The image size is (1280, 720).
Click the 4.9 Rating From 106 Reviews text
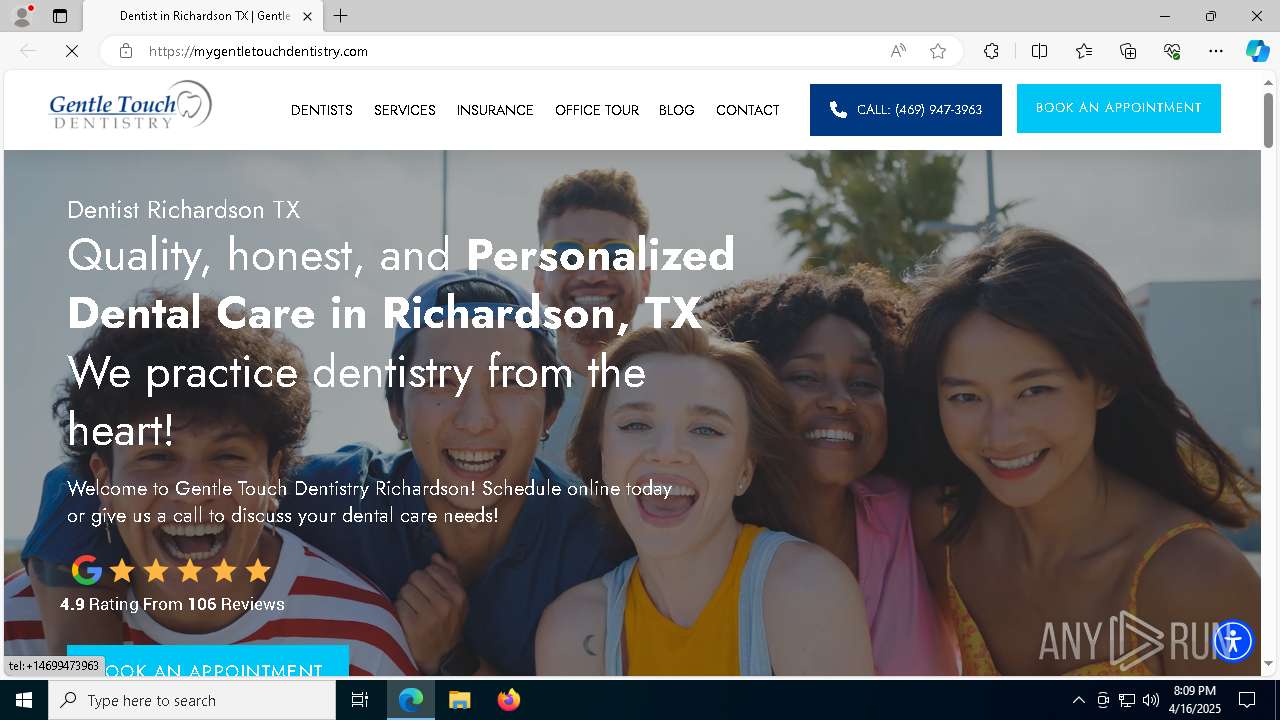point(172,604)
